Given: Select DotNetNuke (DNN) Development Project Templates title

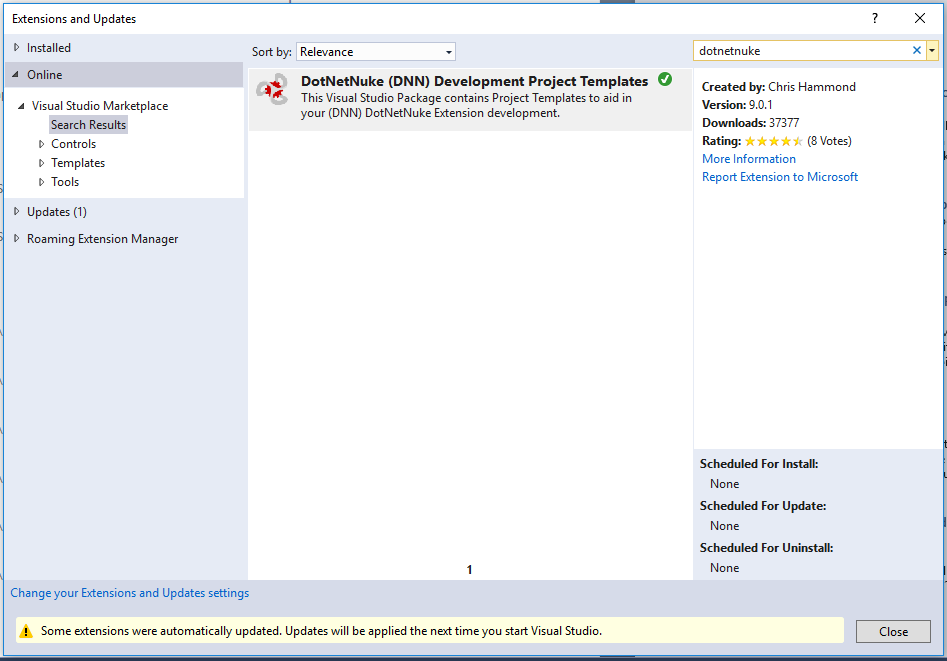Looking at the screenshot, I should [474, 81].
